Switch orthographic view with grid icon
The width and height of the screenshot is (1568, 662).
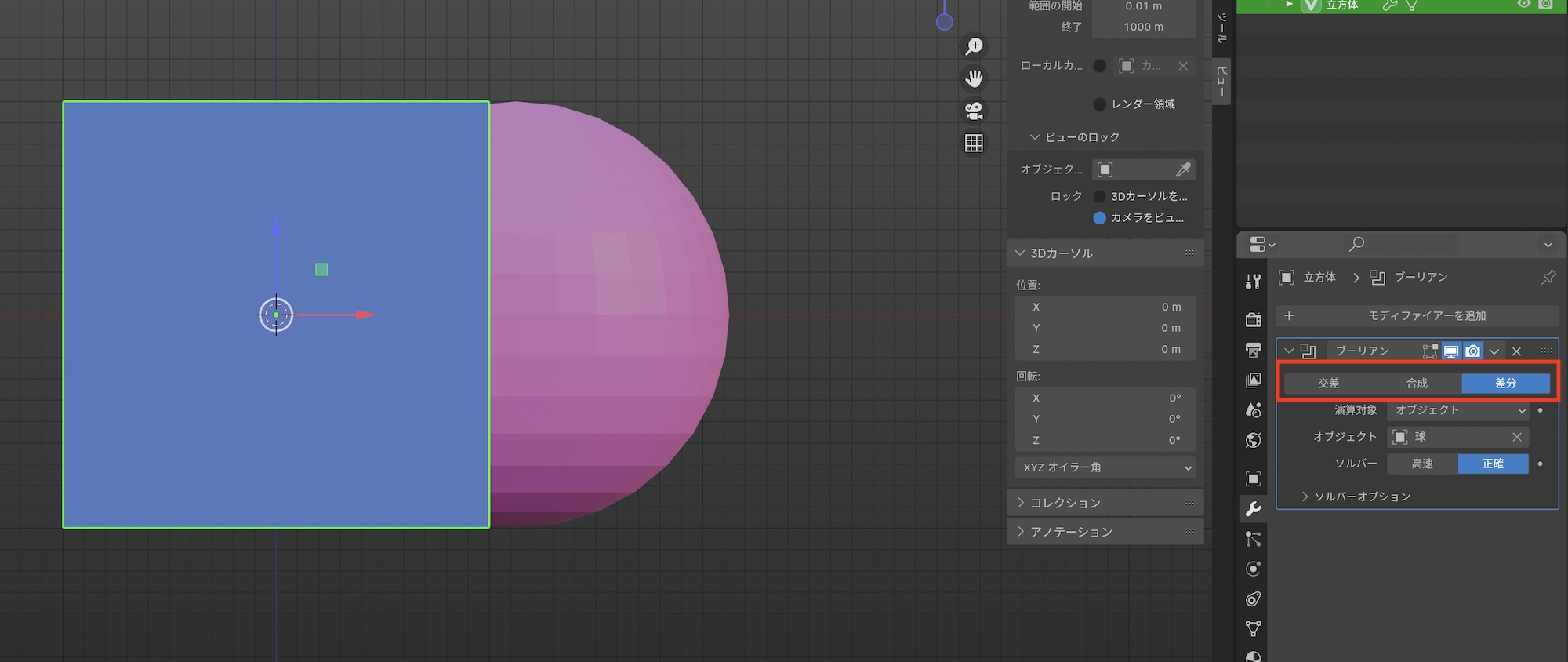(974, 143)
